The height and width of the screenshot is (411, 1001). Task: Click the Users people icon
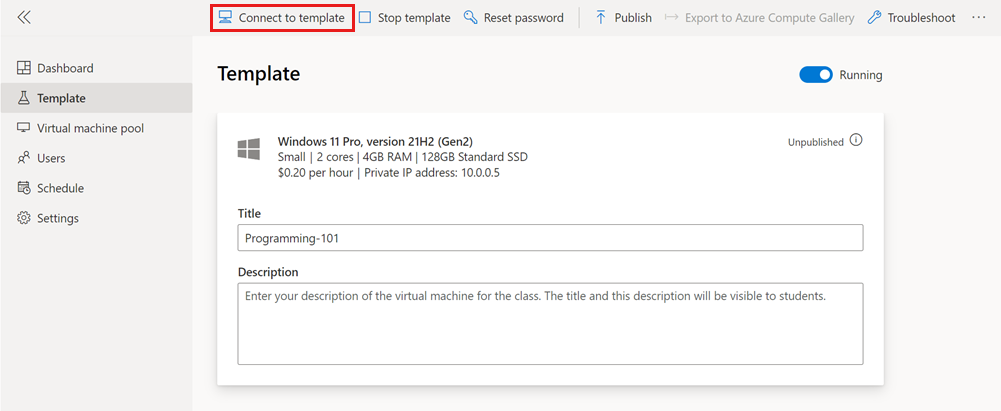(24, 158)
